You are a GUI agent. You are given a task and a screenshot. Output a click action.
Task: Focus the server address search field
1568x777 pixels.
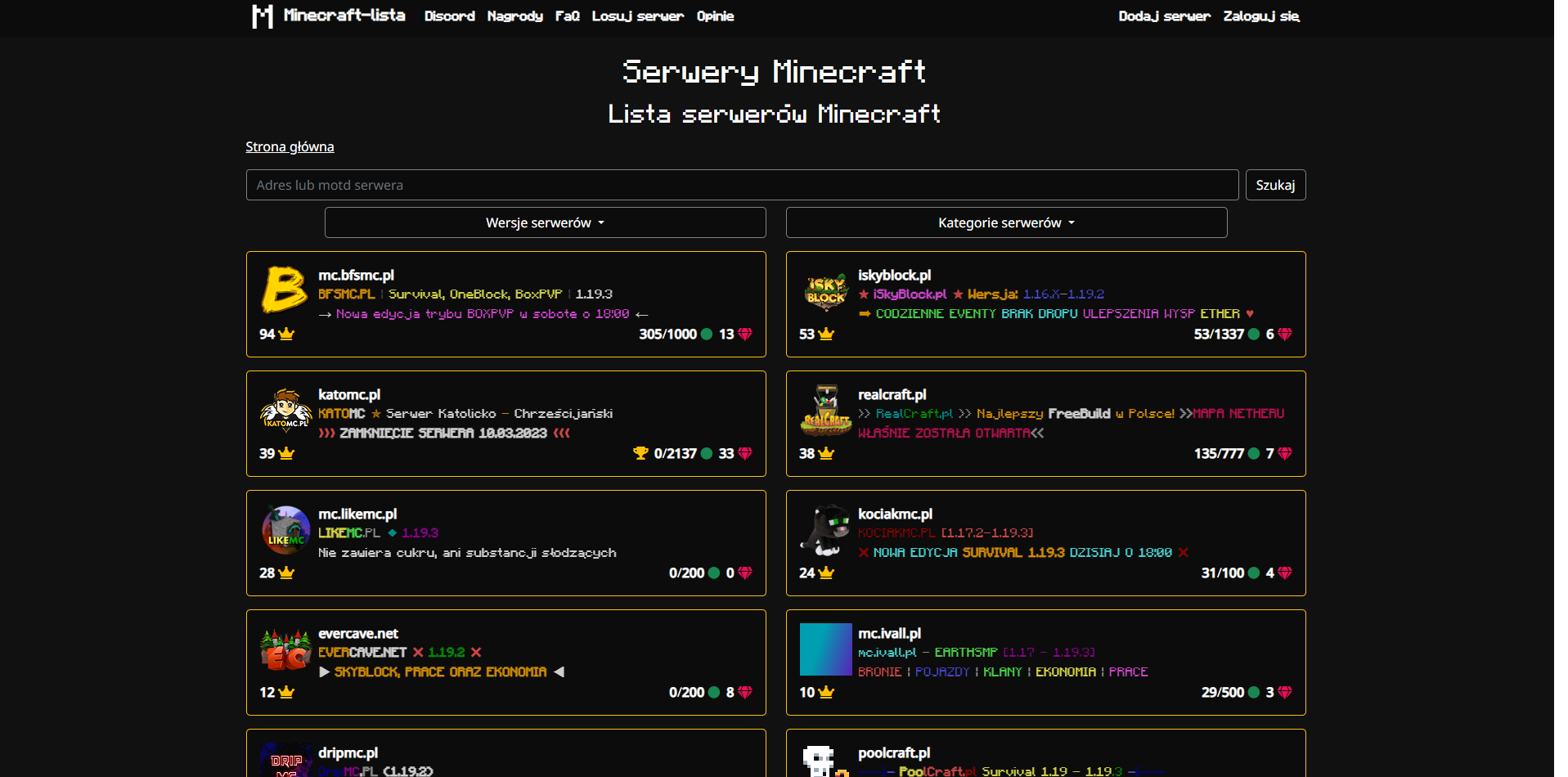pos(742,185)
